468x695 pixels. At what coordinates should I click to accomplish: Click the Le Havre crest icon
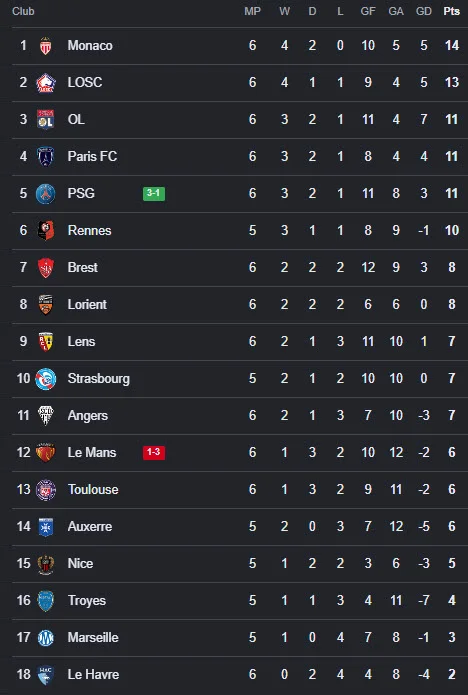(46, 675)
